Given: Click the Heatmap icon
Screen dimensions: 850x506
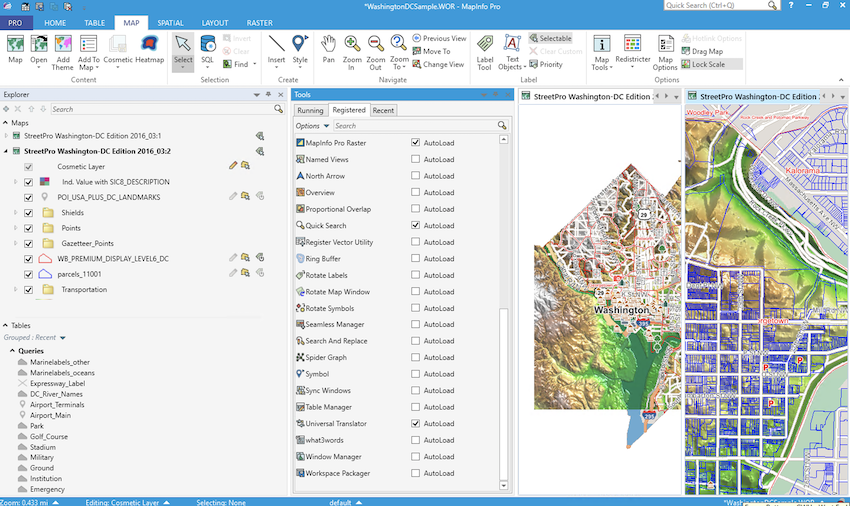Looking at the screenshot, I should (150, 50).
